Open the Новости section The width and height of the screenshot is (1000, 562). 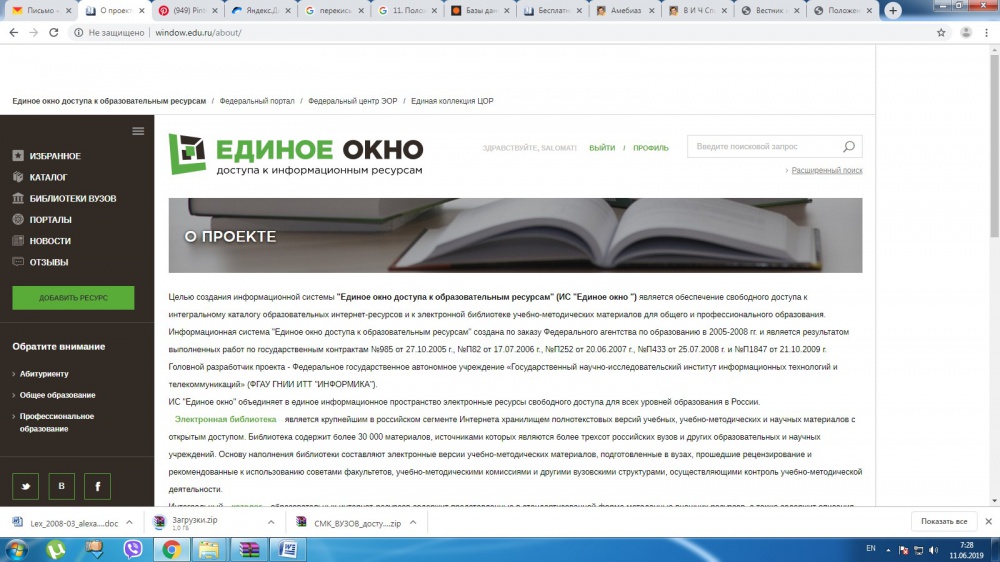coord(41,241)
